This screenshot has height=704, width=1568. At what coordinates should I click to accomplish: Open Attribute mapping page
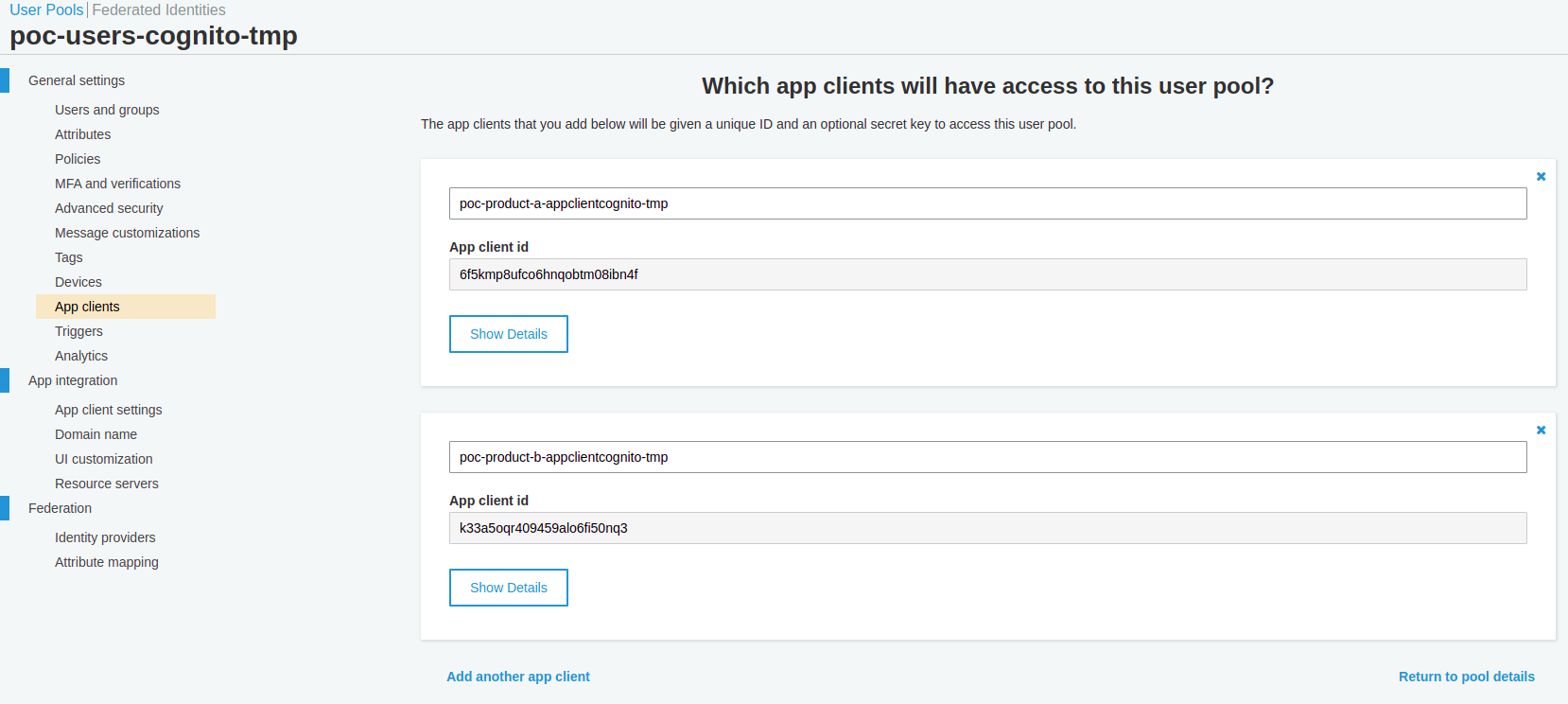(x=107, y=562)
